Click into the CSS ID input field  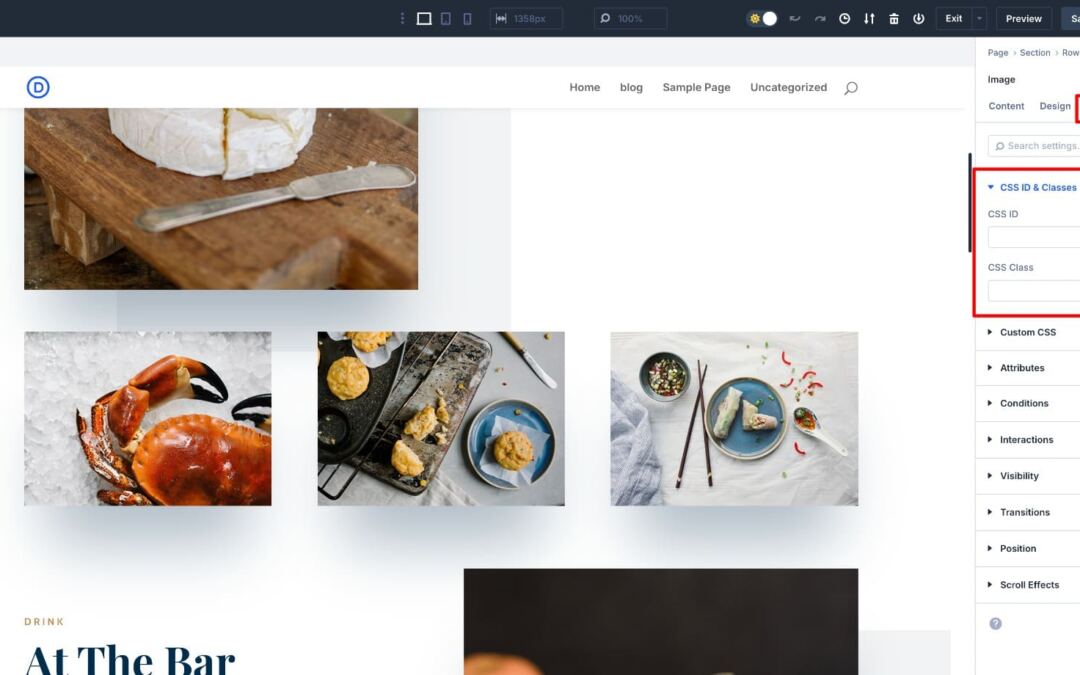pos(1034,237)
